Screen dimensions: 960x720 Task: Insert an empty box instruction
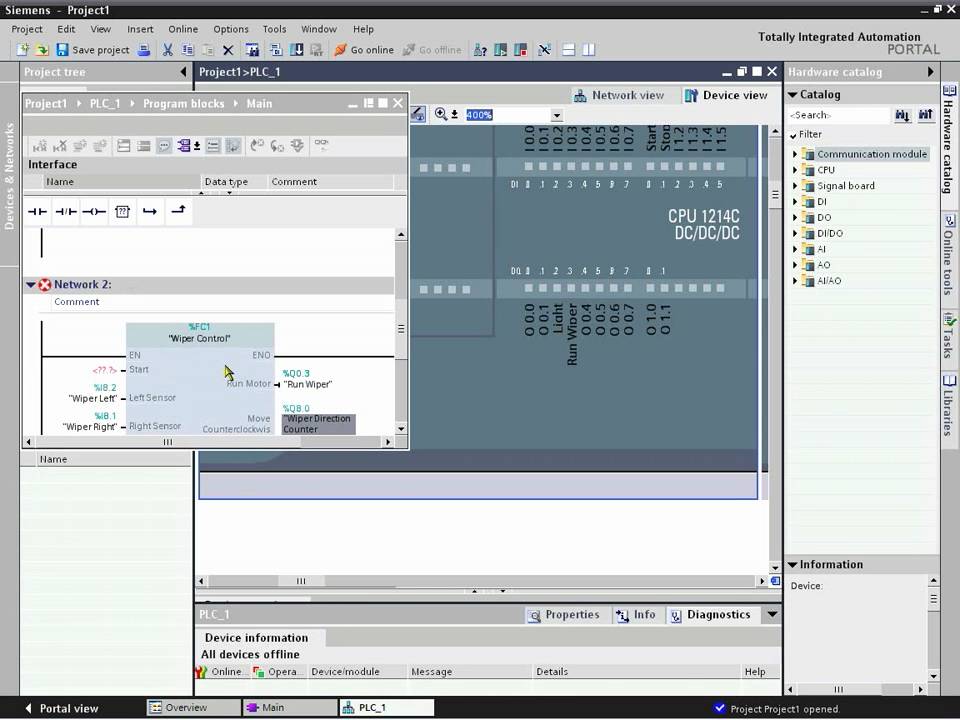tap(122, 212)
